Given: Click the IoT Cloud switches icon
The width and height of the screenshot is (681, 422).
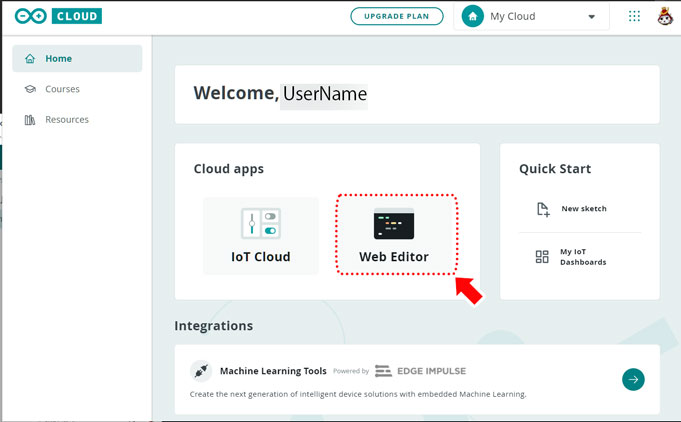Looking at the screenshot, I should [x=261, y=224].
